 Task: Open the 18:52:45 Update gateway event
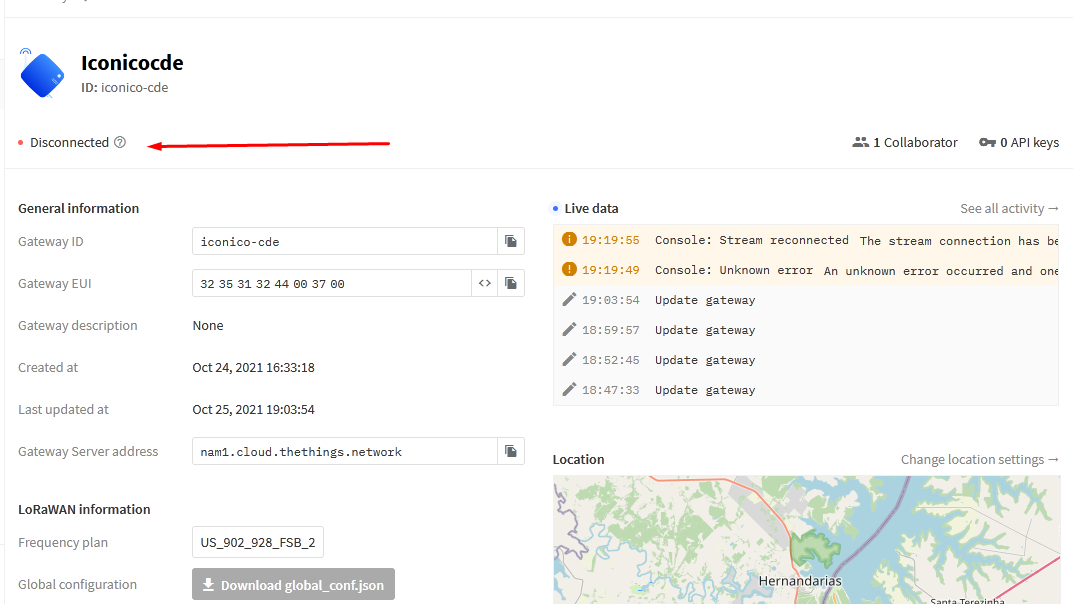(x=806, y=360)
